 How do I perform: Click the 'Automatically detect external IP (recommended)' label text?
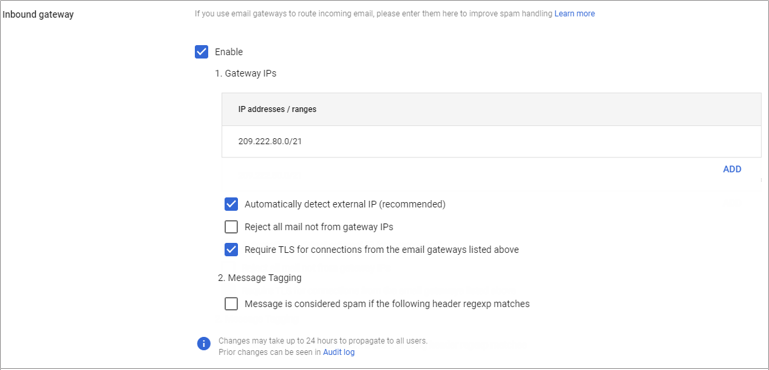(x=345, y=204)
